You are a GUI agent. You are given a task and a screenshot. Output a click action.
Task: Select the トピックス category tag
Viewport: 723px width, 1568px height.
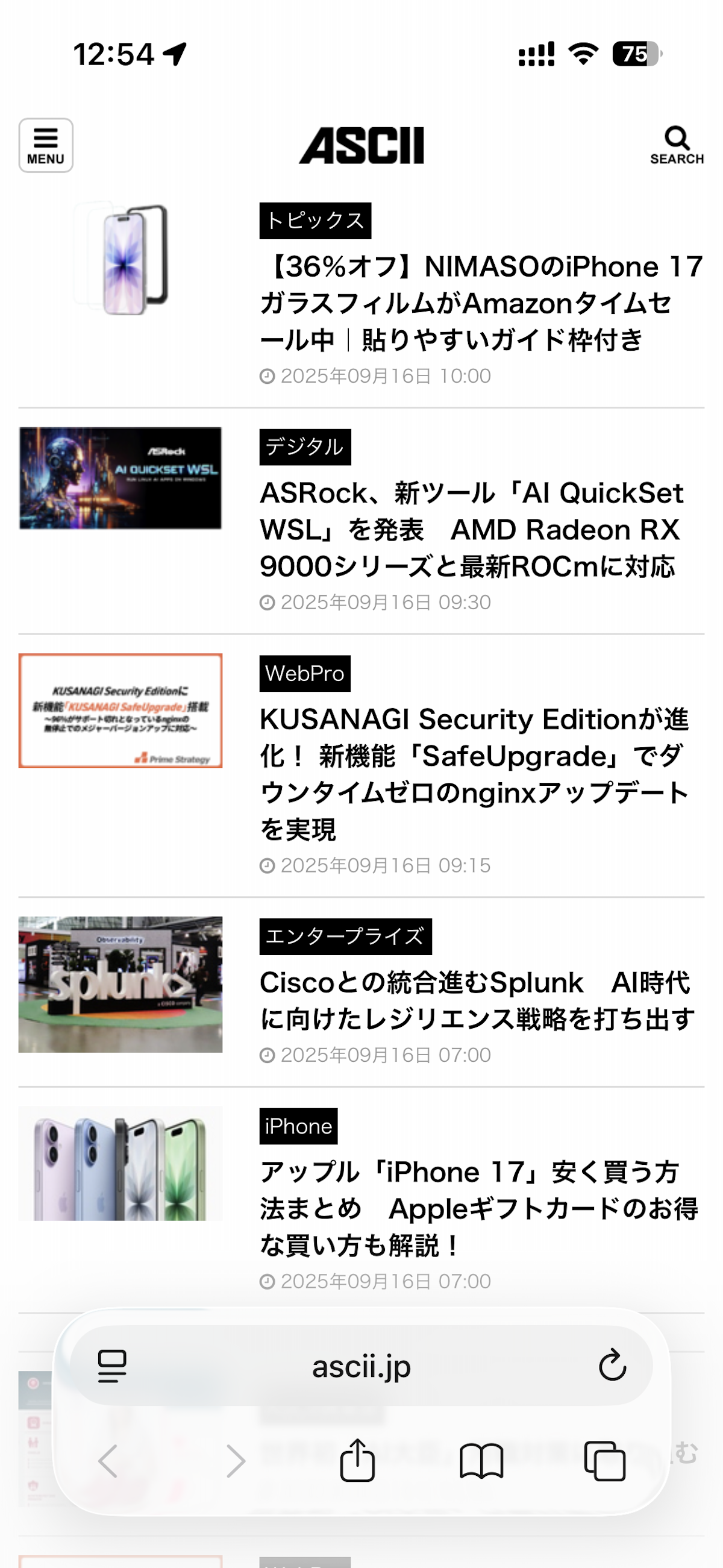(315, 221)
